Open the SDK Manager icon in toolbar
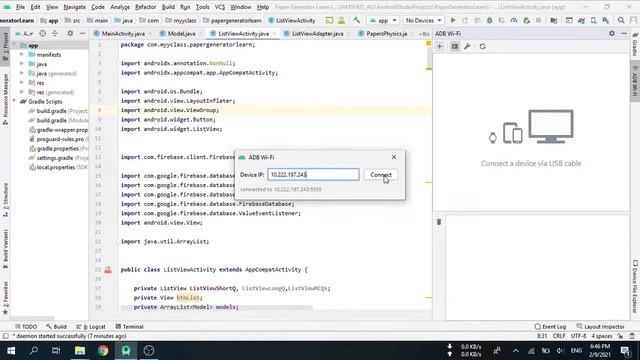This screenshot has width=640, height=360. [606, 20]
